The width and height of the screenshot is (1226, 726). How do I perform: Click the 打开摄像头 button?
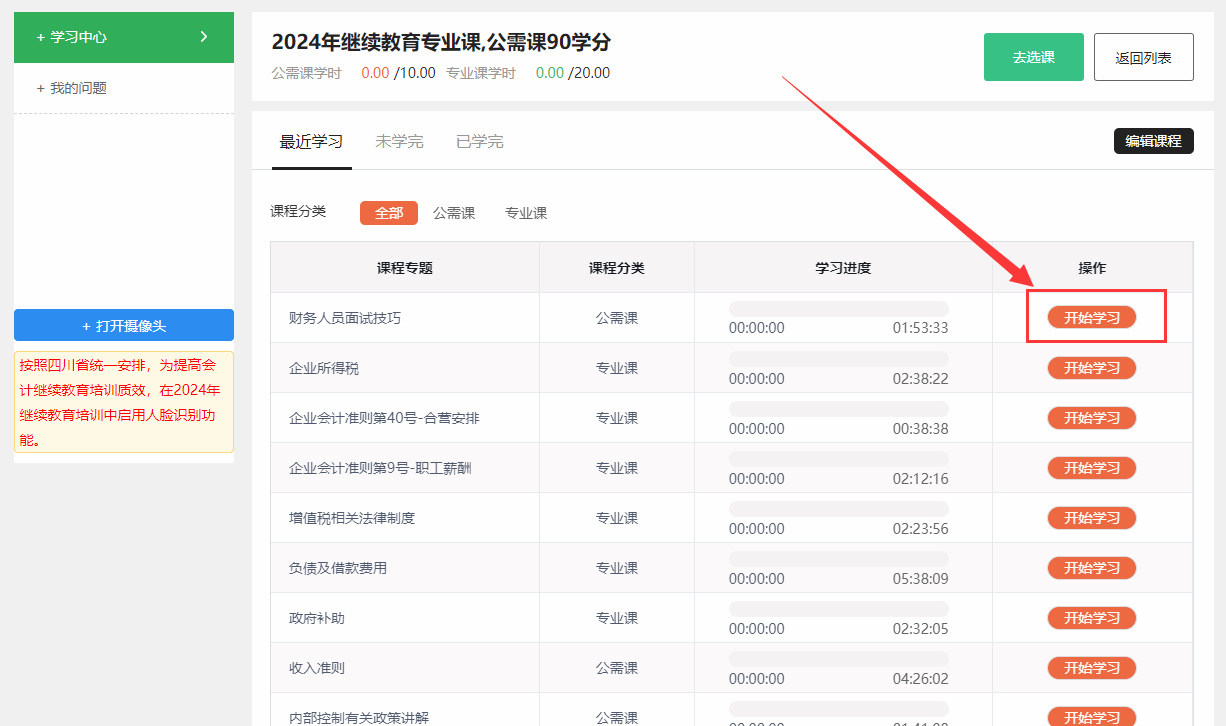click(x=124, y=326)
